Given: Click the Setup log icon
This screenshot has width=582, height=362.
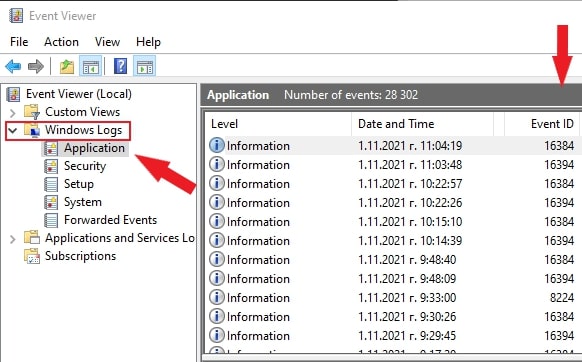Looking at the screenshot, I should click(51, 184).
